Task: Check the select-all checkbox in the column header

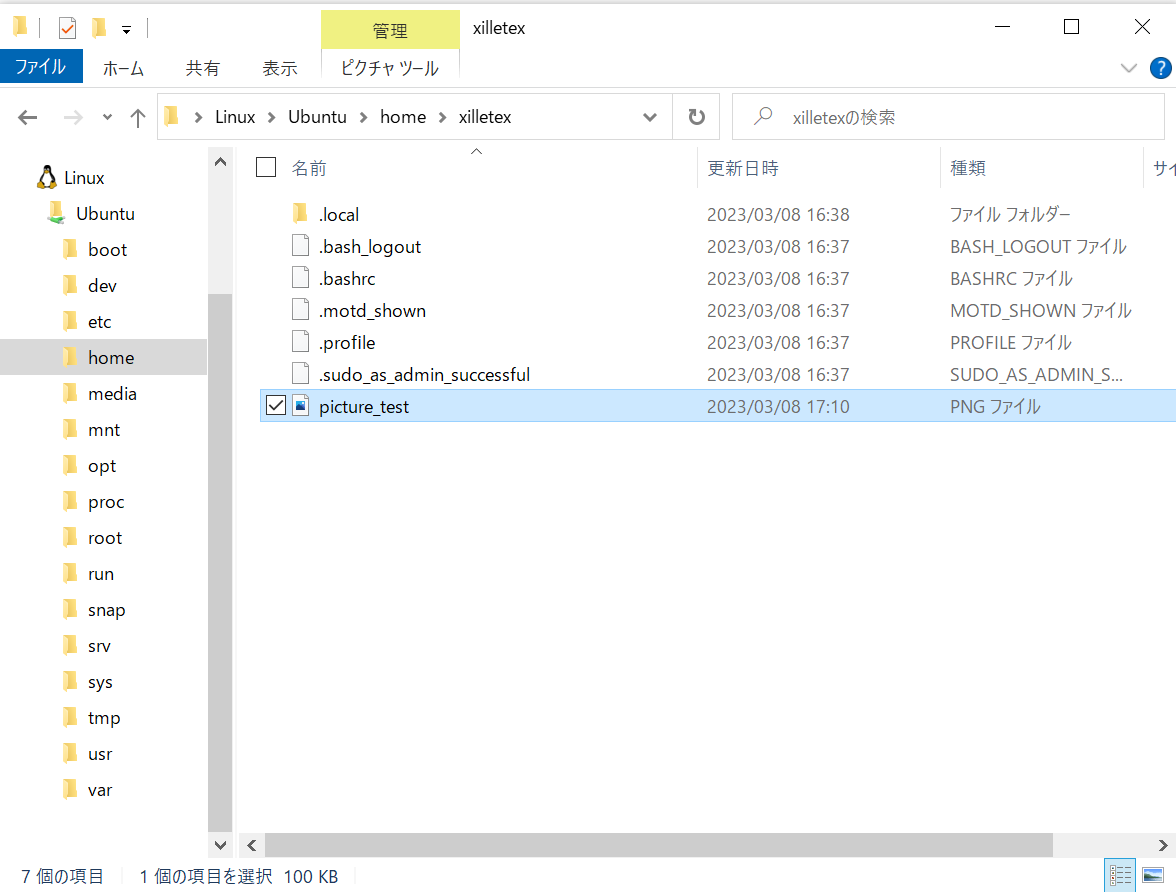Action: (265, 168)
